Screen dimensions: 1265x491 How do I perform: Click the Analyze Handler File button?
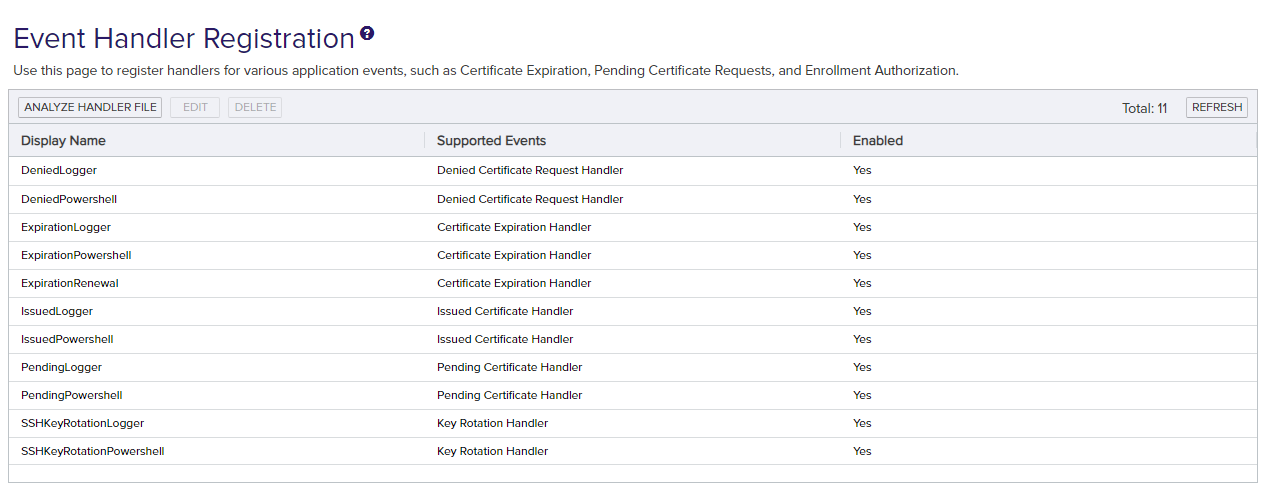[90, 107]
